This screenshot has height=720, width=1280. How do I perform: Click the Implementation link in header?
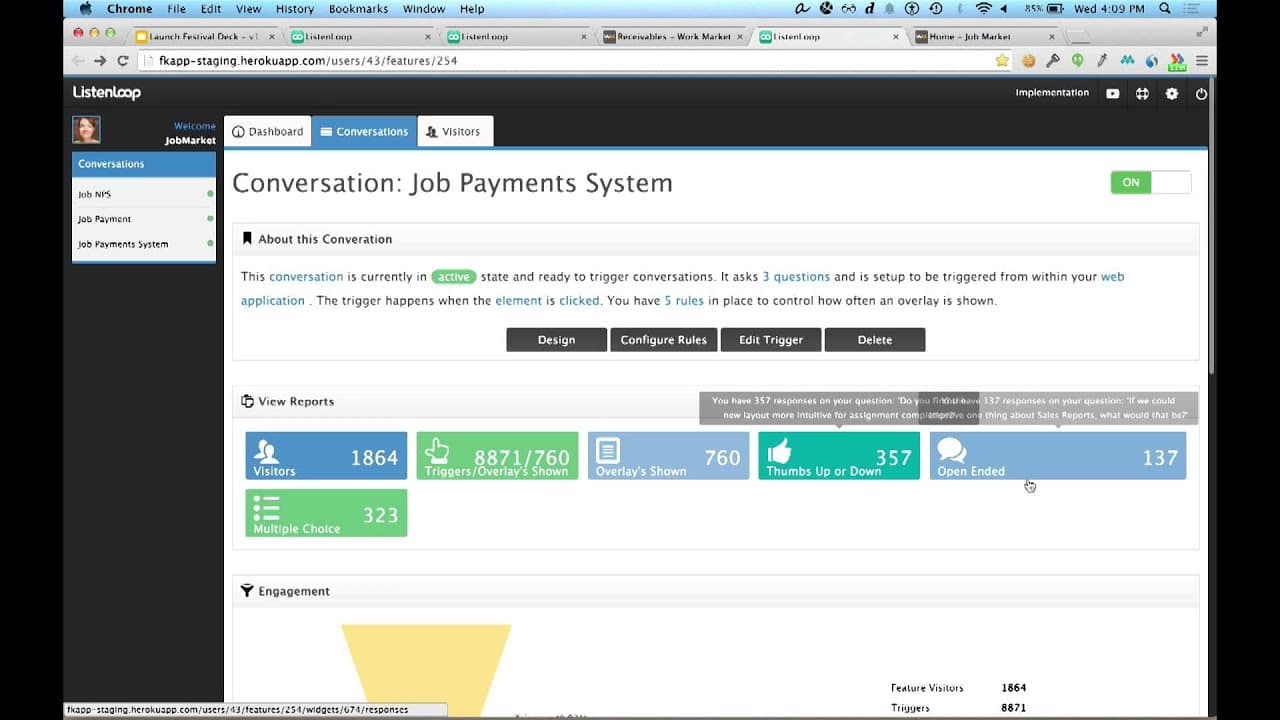[1052, 93]
